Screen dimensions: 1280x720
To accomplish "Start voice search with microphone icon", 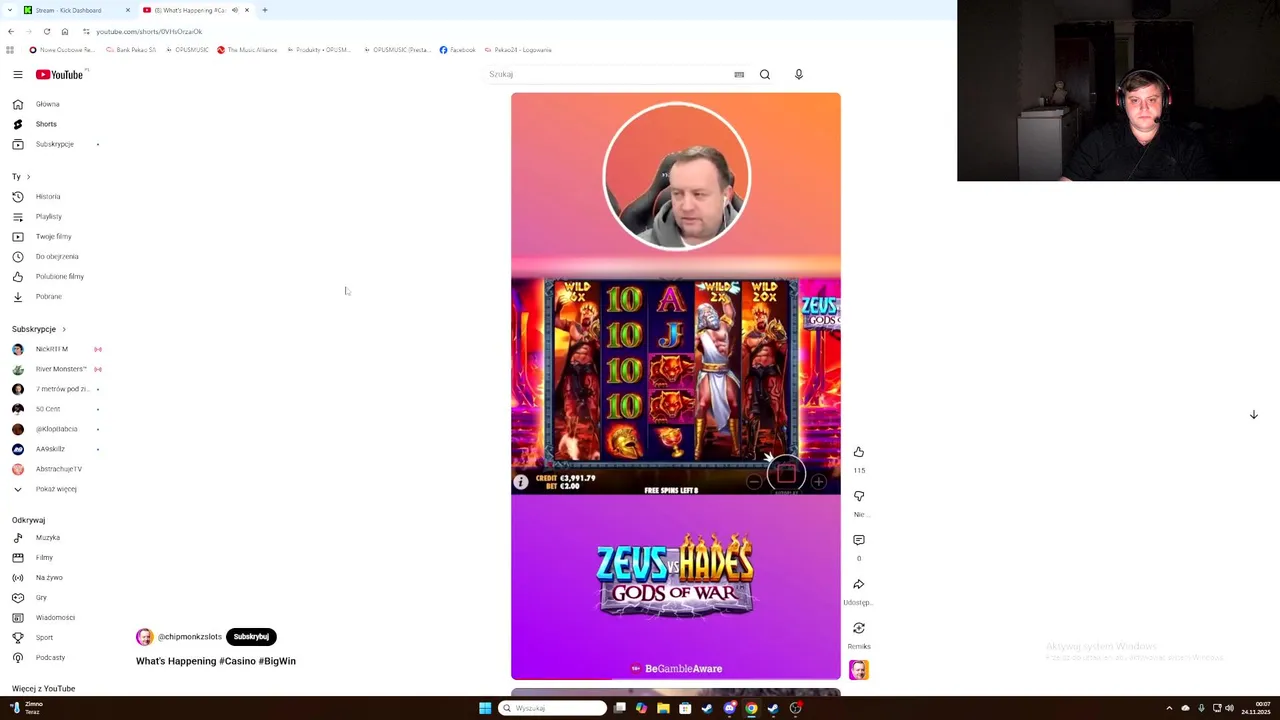I will click(799, 74).
